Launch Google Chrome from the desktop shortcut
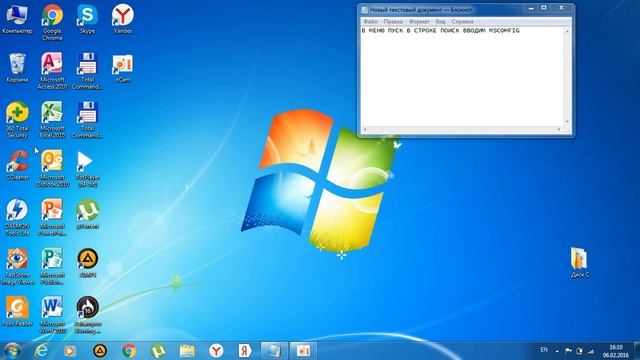Screen dimensions: 640x360 52,22
